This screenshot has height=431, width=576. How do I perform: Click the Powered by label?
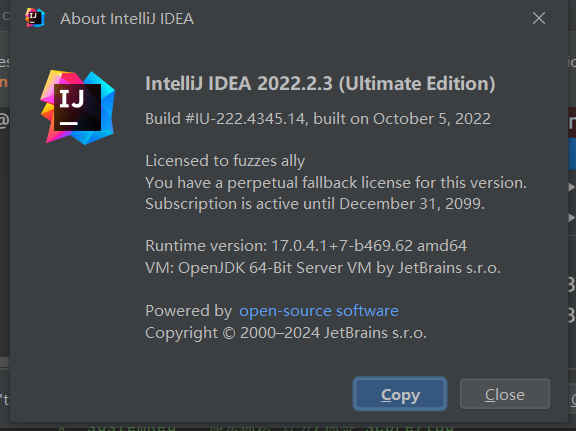click(189, 311)
